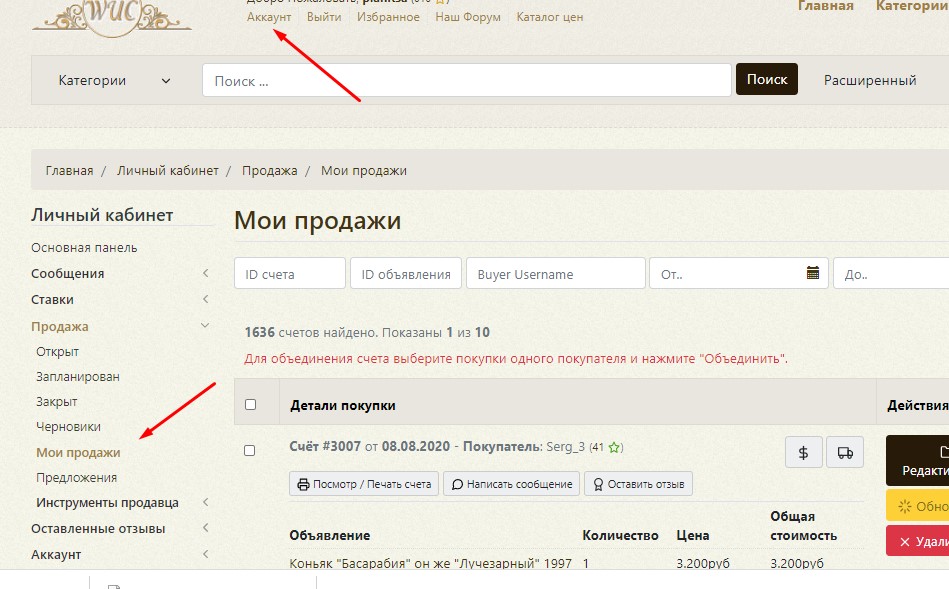Click the WUC site logo
This screenshot has width=949, height=589.
point(111,15)
